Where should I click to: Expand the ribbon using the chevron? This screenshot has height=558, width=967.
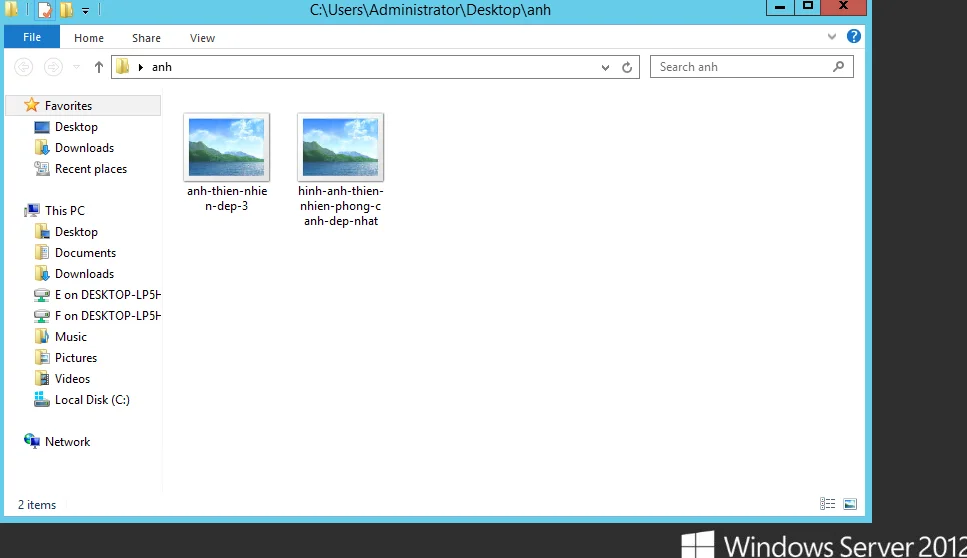coord(832,37)
